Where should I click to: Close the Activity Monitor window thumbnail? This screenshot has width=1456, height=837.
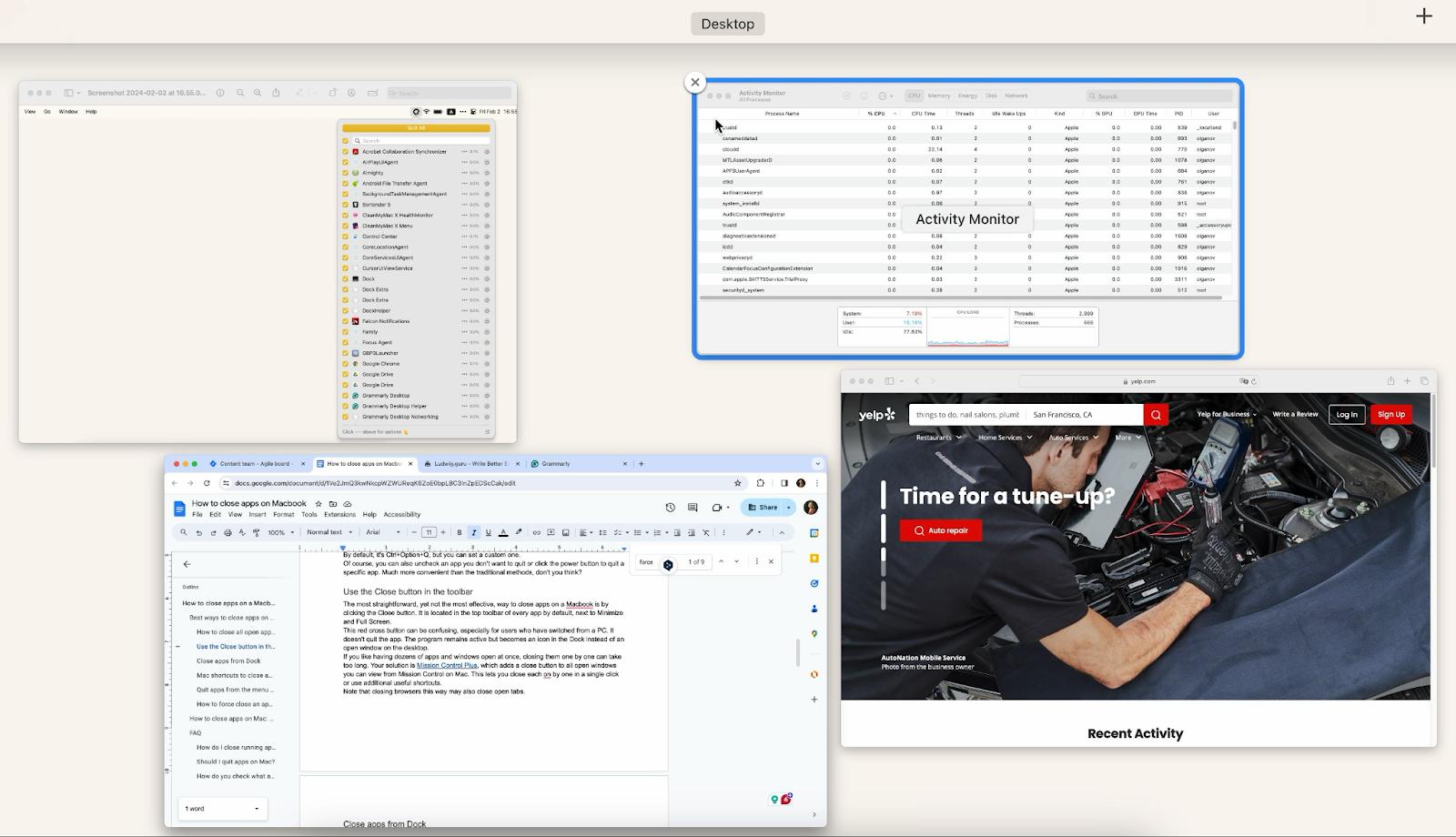pyautogui.click(x=695, y=82)
